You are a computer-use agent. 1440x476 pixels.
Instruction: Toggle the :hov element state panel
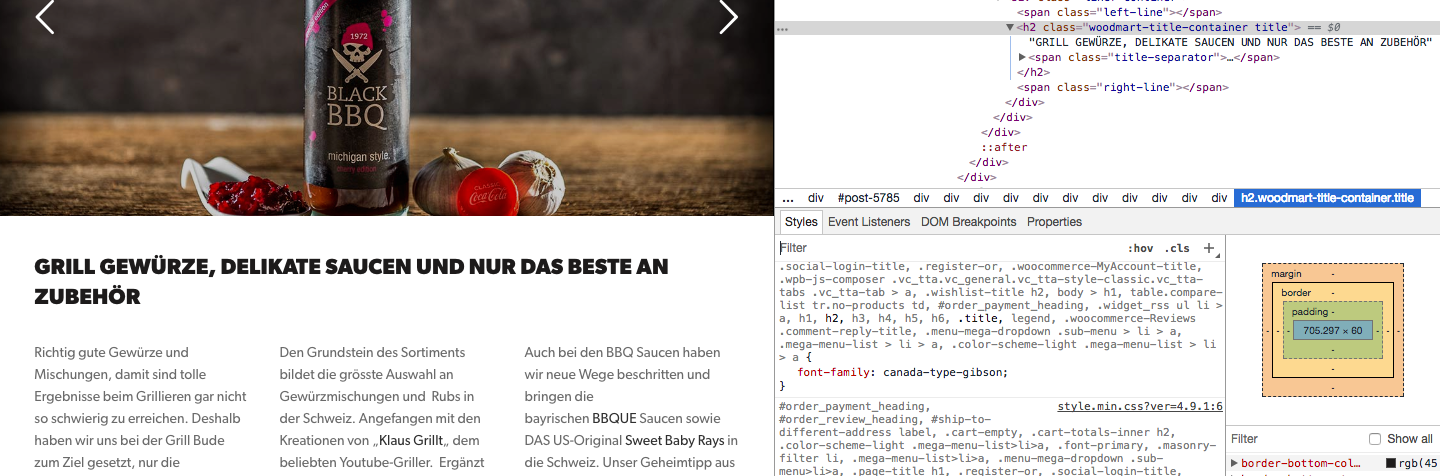click(x=1140, y=248)
